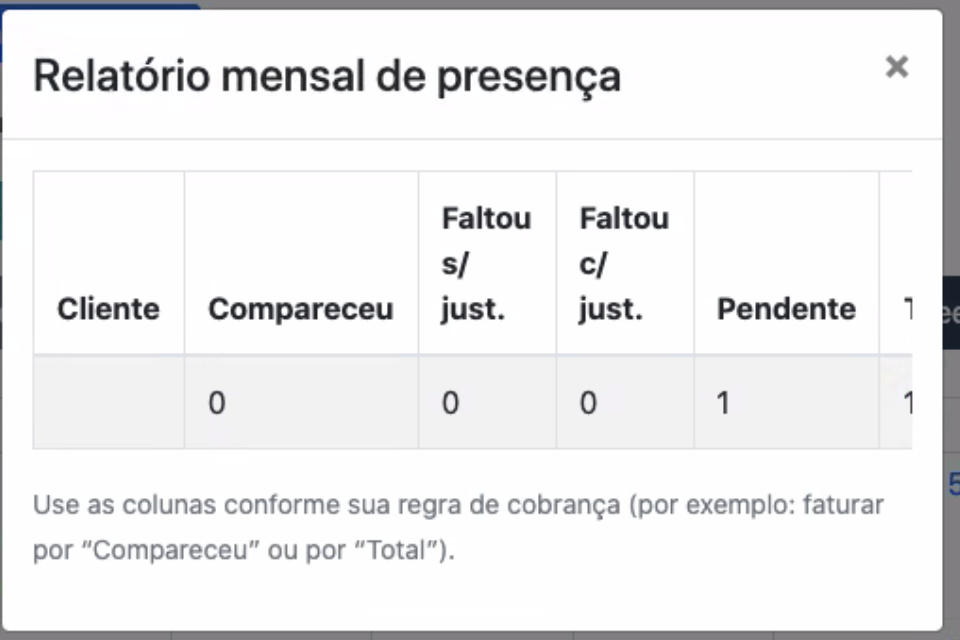Select the Faltou c/ just. column header

point(624,264)
